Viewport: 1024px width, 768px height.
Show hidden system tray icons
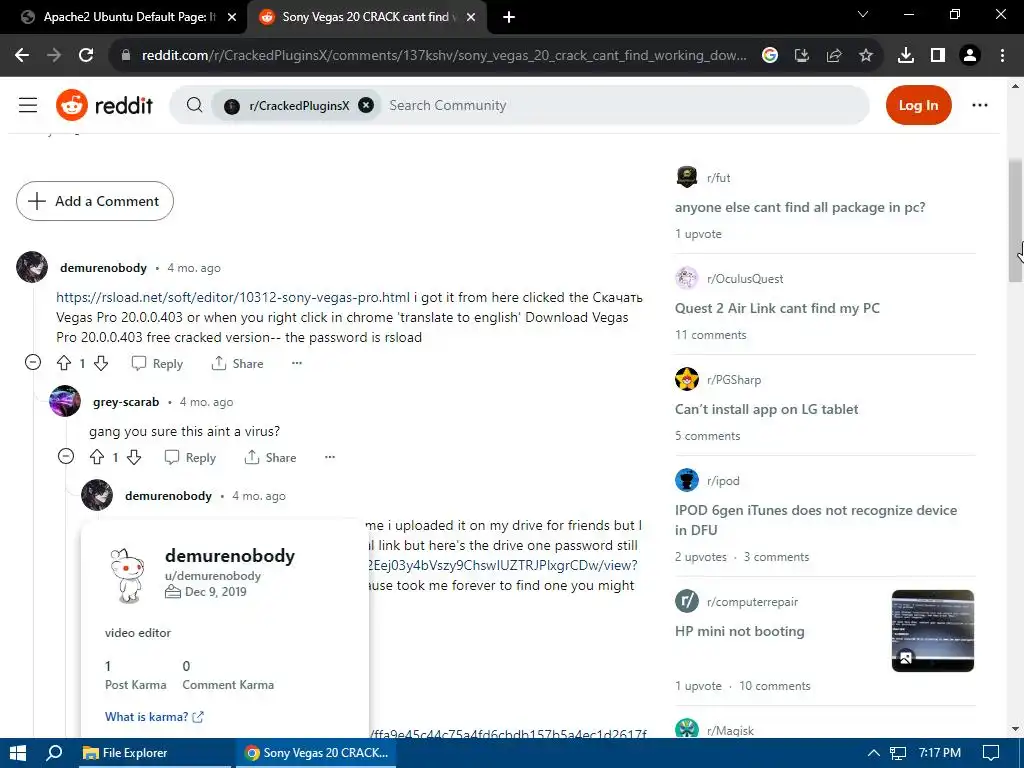(x=872, y=753)
